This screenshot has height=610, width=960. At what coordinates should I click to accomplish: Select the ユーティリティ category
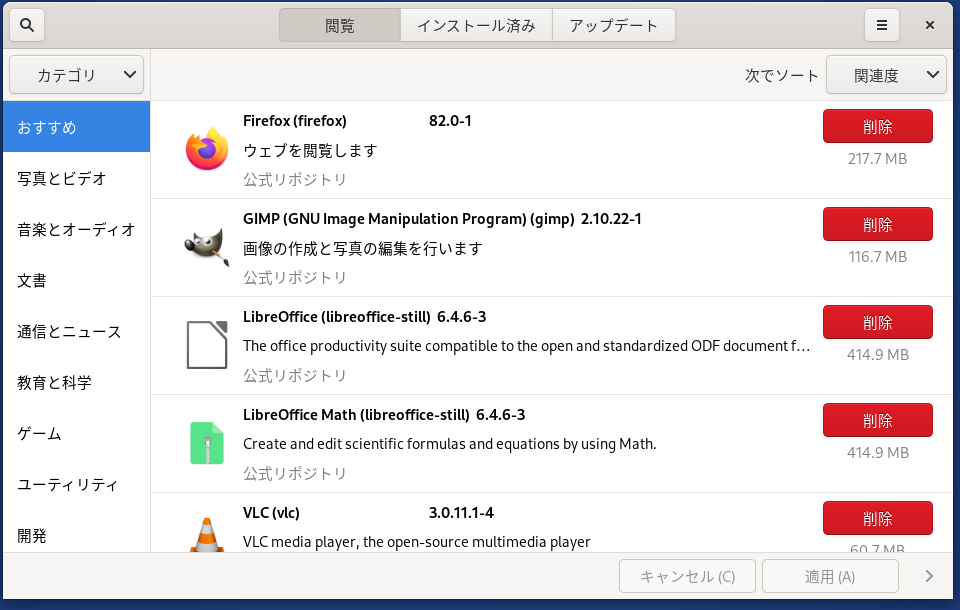click(x=77, y=484)
